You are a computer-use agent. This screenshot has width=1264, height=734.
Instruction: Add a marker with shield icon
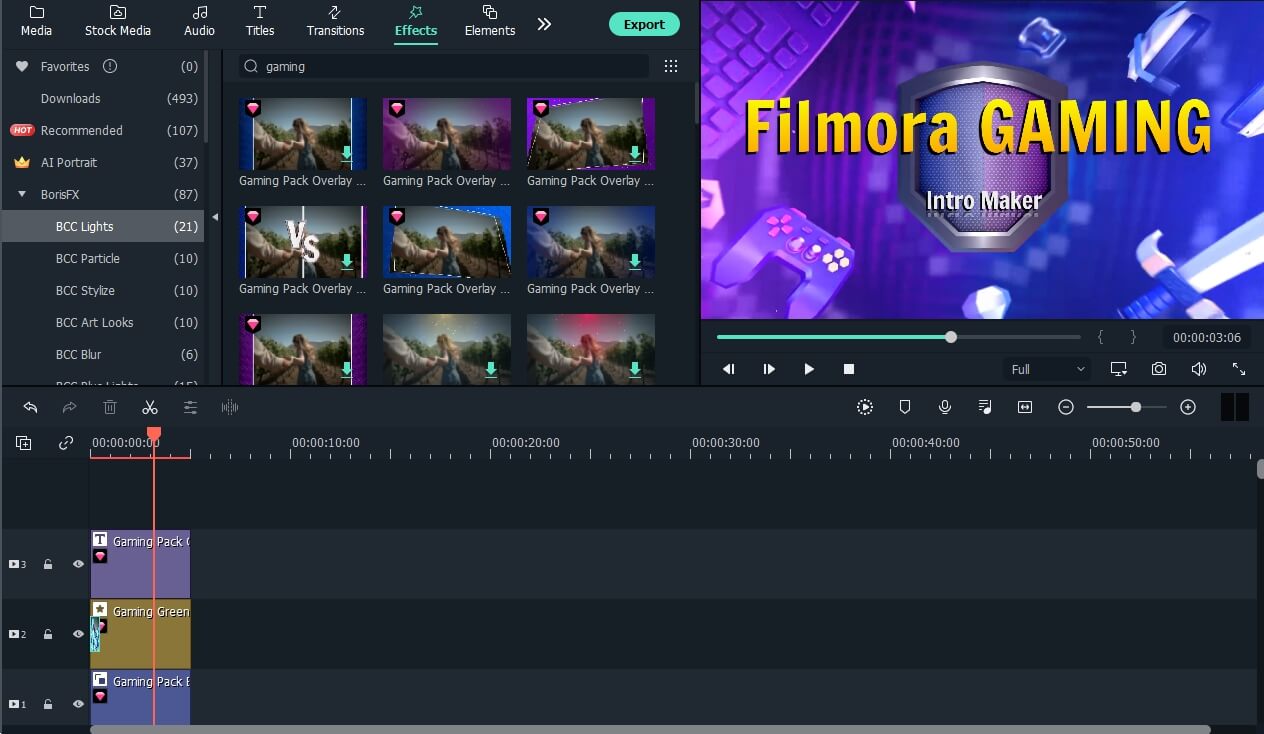point(905,407)
